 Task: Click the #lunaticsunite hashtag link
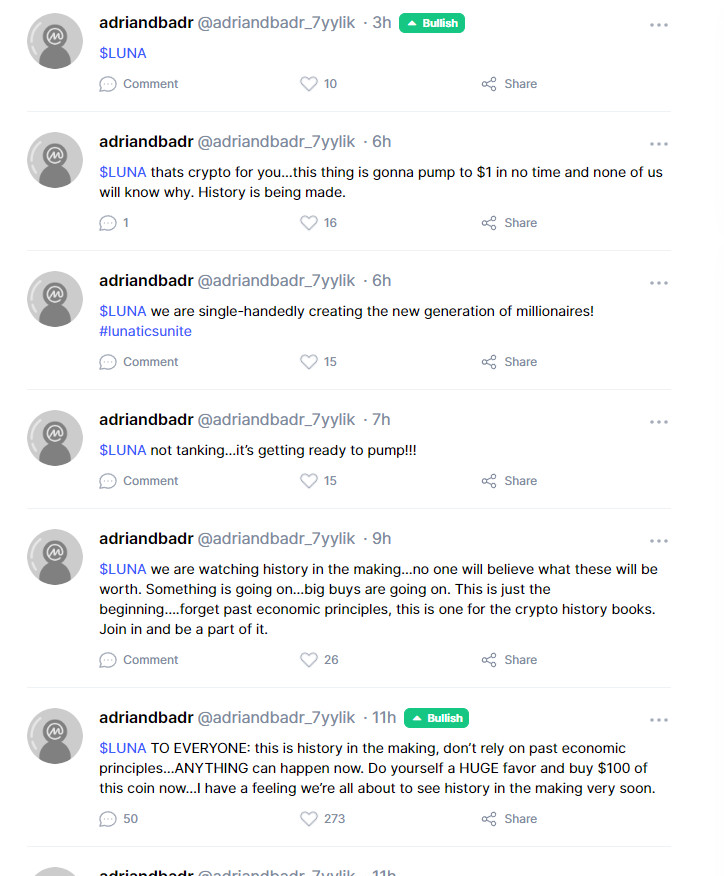point(145,331)
